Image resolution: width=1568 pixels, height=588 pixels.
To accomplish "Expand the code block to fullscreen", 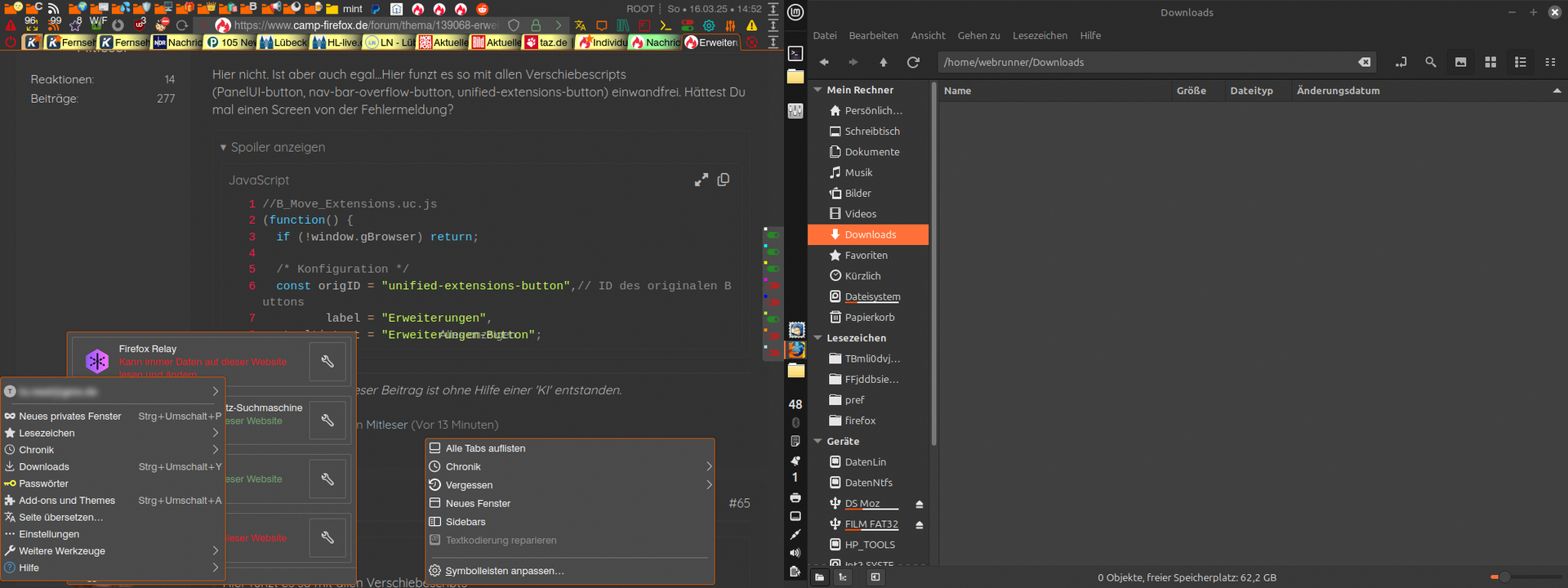I will 701,180.
